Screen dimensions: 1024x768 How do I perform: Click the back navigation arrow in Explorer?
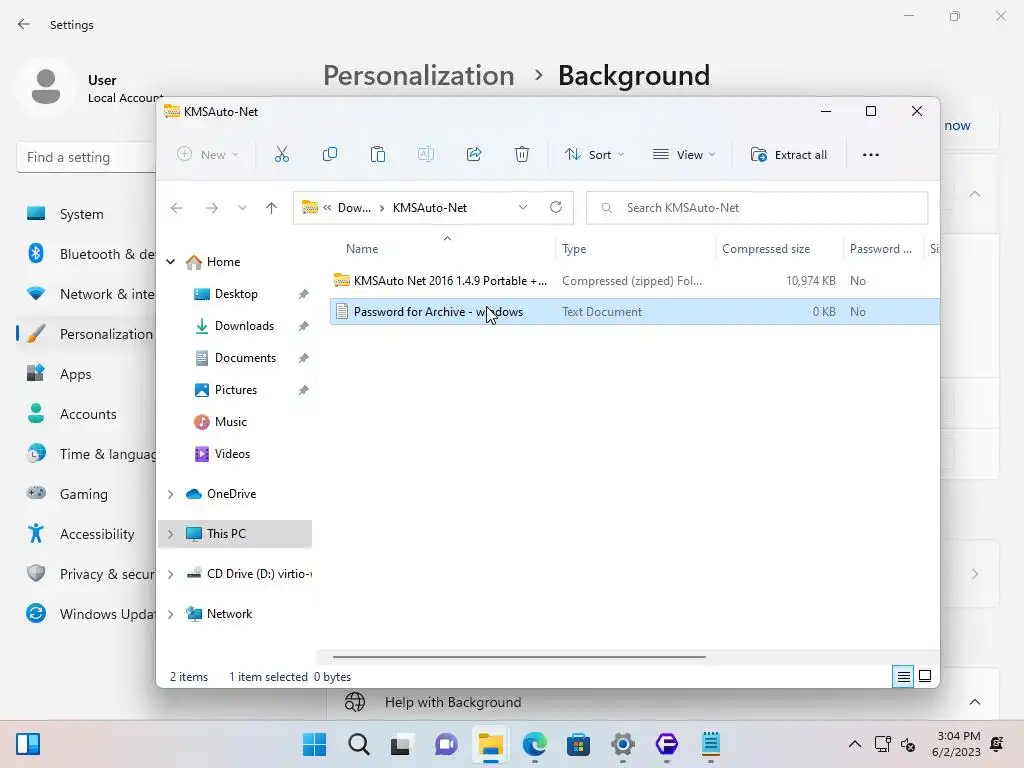pyautogui.click(x=177, y=208)
